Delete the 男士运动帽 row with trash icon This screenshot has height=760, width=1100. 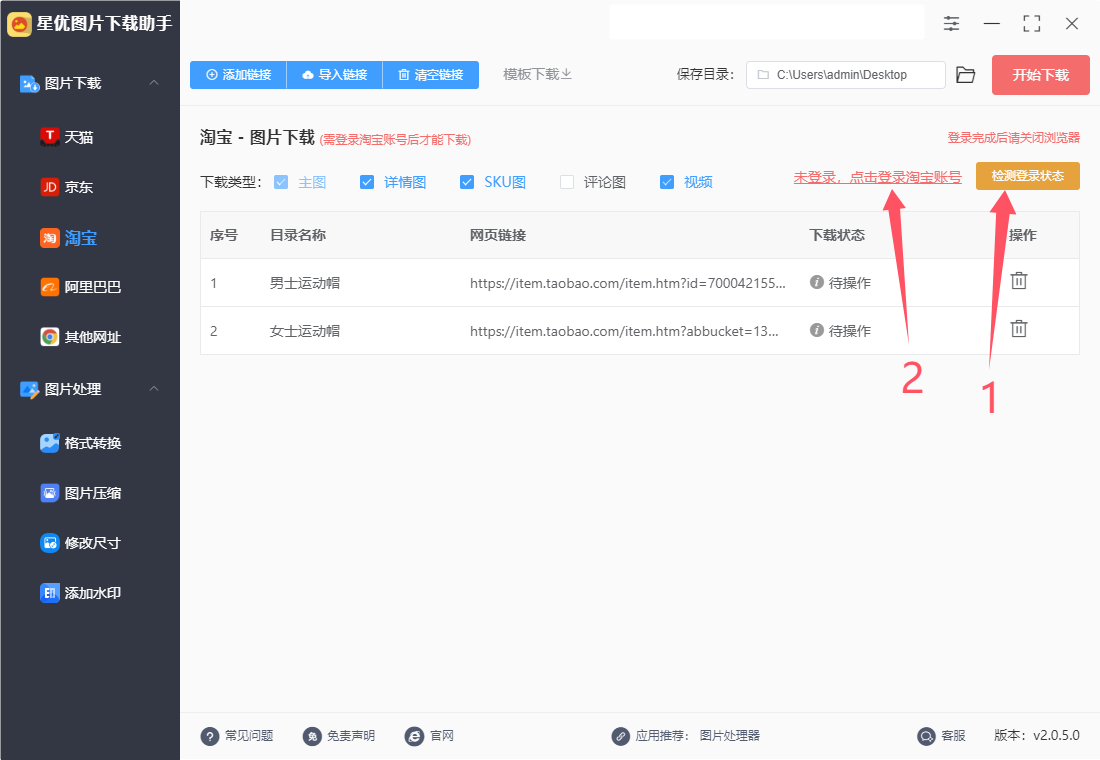[x=1019, y=281]
